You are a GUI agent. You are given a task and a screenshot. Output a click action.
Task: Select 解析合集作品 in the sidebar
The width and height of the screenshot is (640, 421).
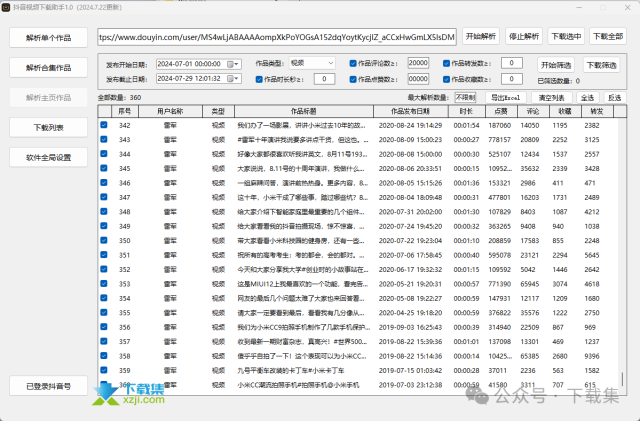(49, 67)
